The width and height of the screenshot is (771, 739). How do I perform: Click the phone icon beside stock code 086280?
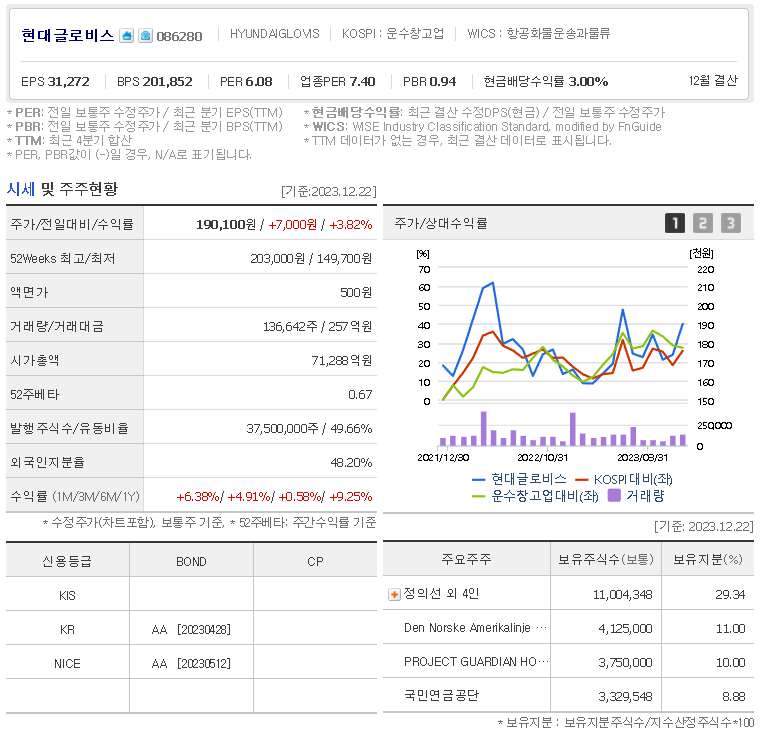pyautogui.click(x=145, y=36)
